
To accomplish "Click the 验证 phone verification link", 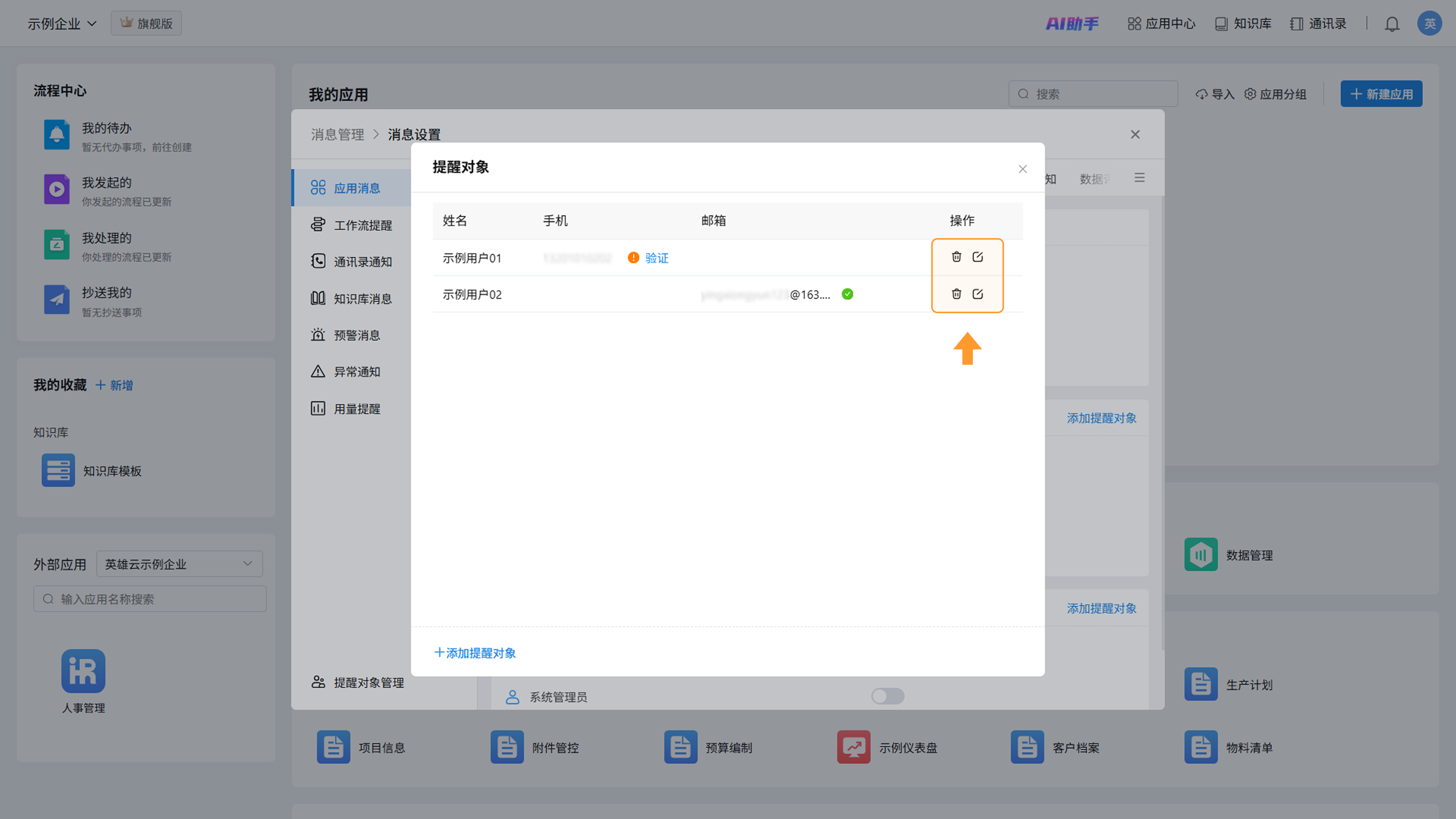I will 657,258.
